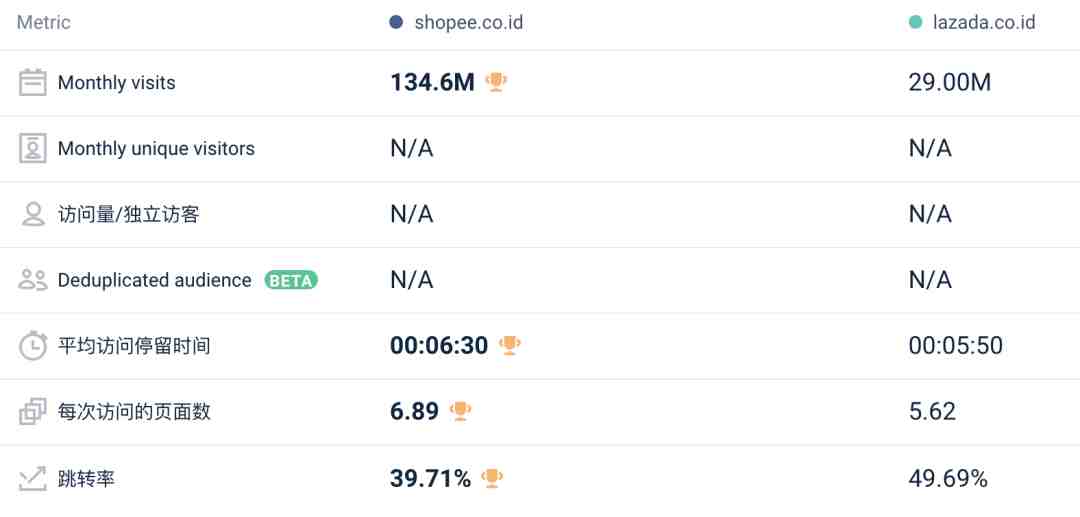Click the Deduplicated audience people icon
This screenshot has width=1080, height=517.
point(33,280)
